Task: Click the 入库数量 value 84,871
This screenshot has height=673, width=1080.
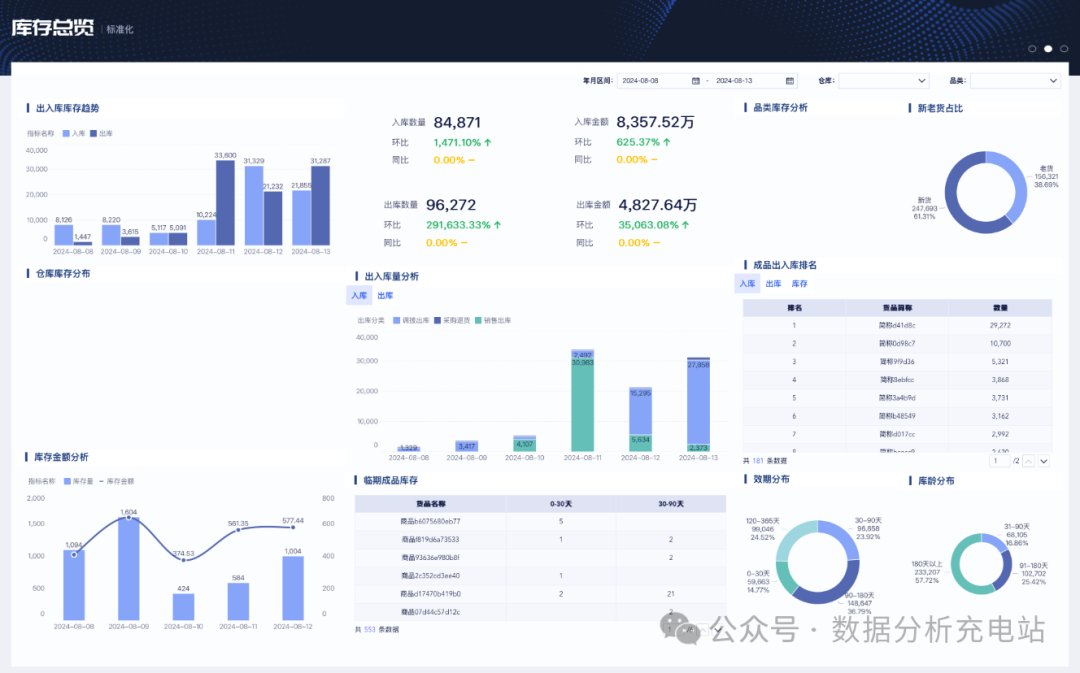Action: (x=457, y=123)
